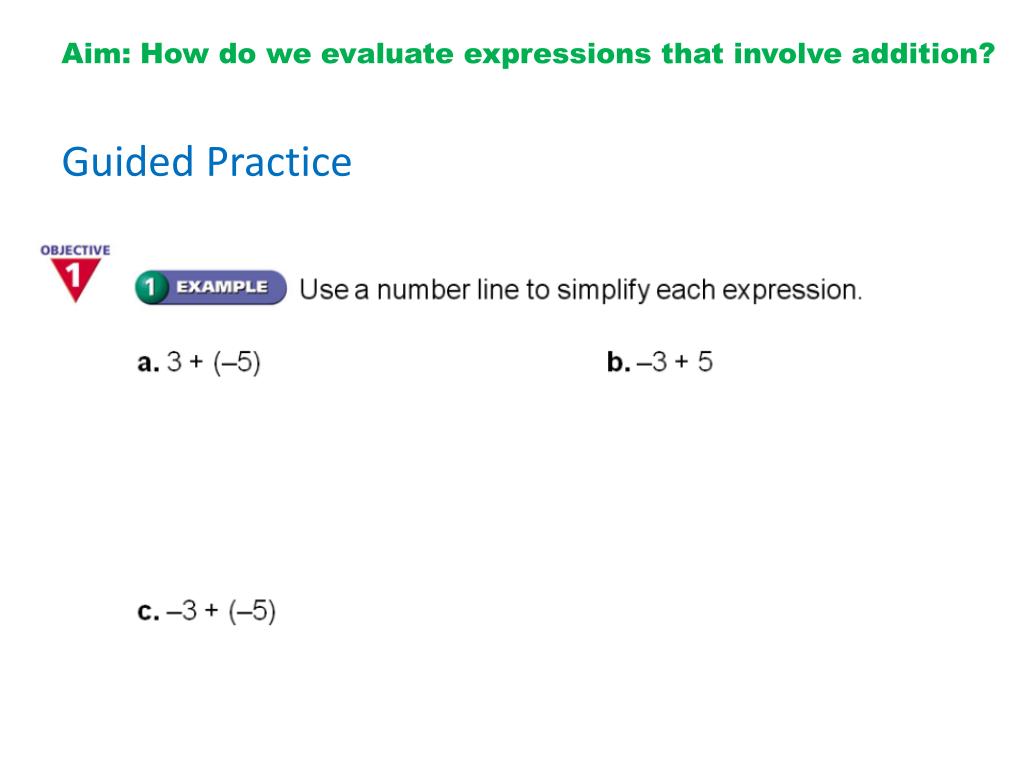Click the expression –3 + (–5)
This screenshot has width=1024, height=768.
pyautogui.click(x=221, y=611)
